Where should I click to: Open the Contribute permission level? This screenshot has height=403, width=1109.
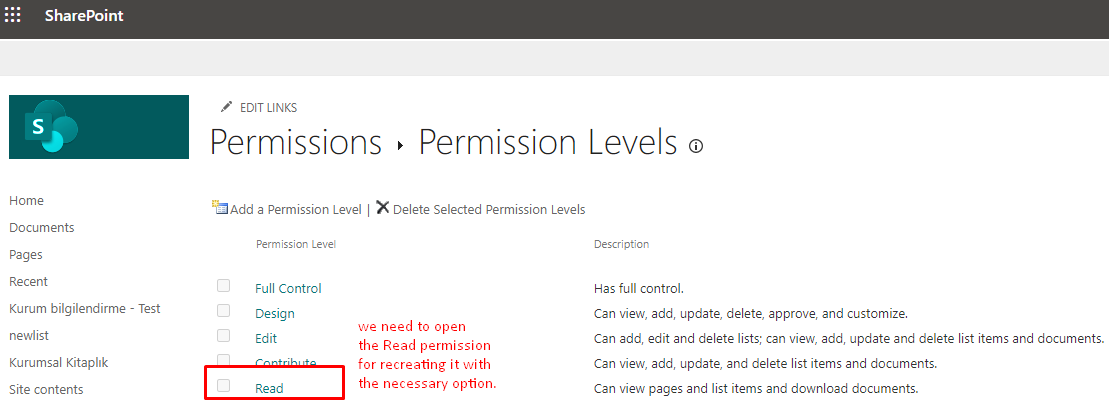[285, 363]
